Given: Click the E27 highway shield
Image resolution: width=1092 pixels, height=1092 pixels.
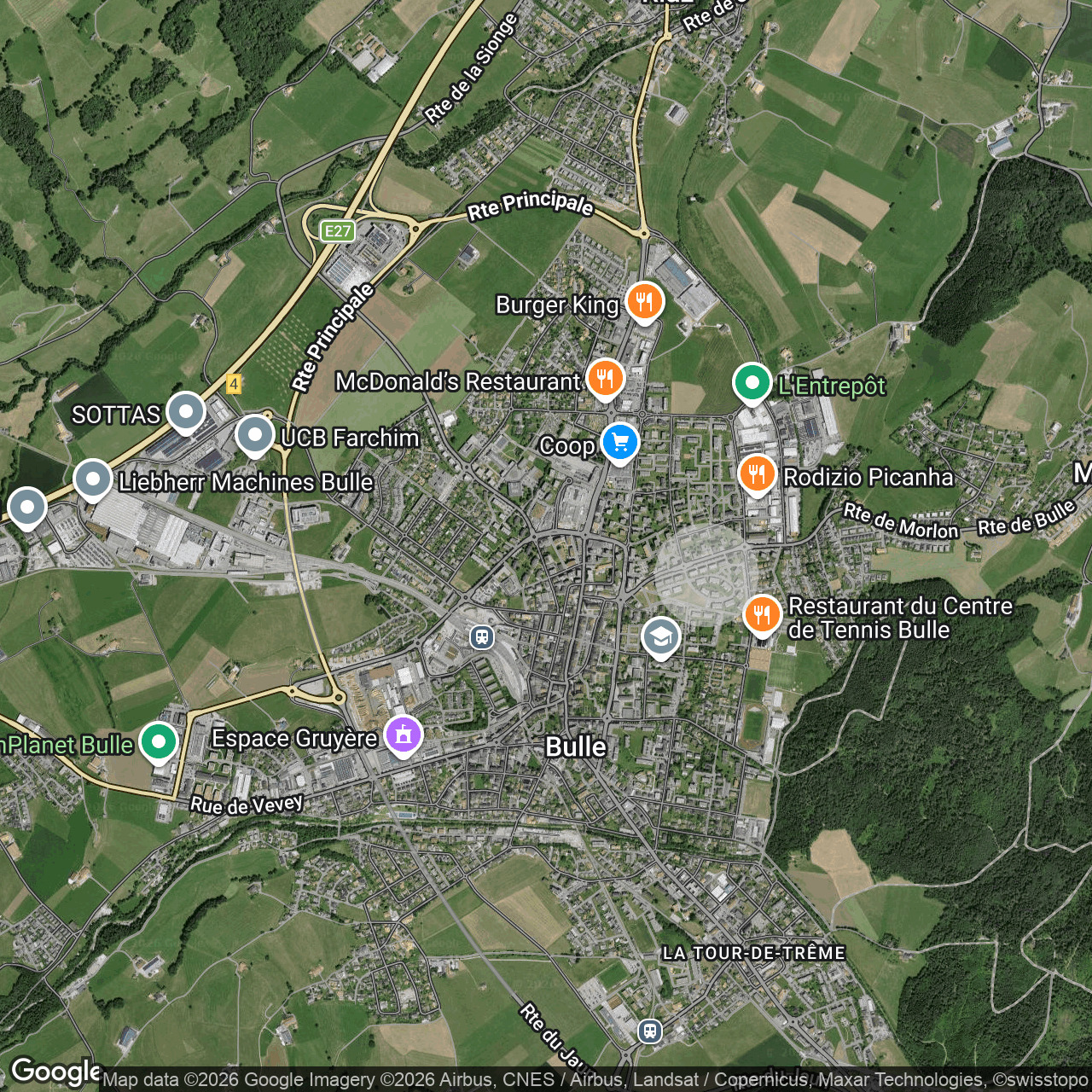Looking at the screenshot, I should (338, 231).
